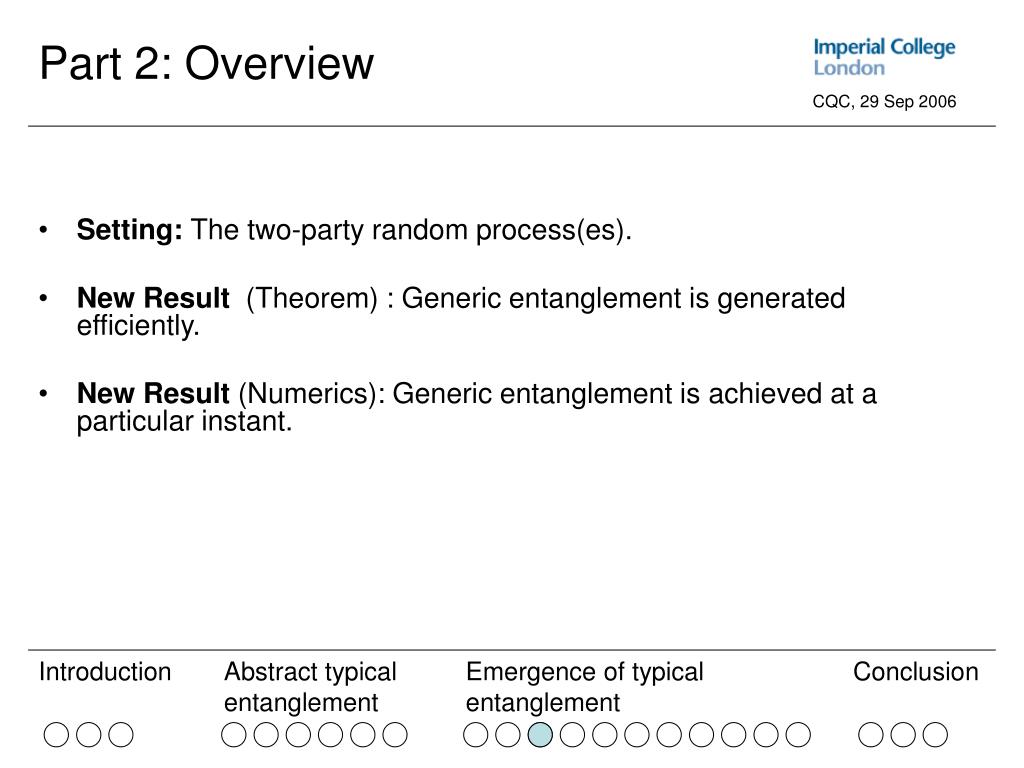Click the Imperial College London logo

pos(884,57)
